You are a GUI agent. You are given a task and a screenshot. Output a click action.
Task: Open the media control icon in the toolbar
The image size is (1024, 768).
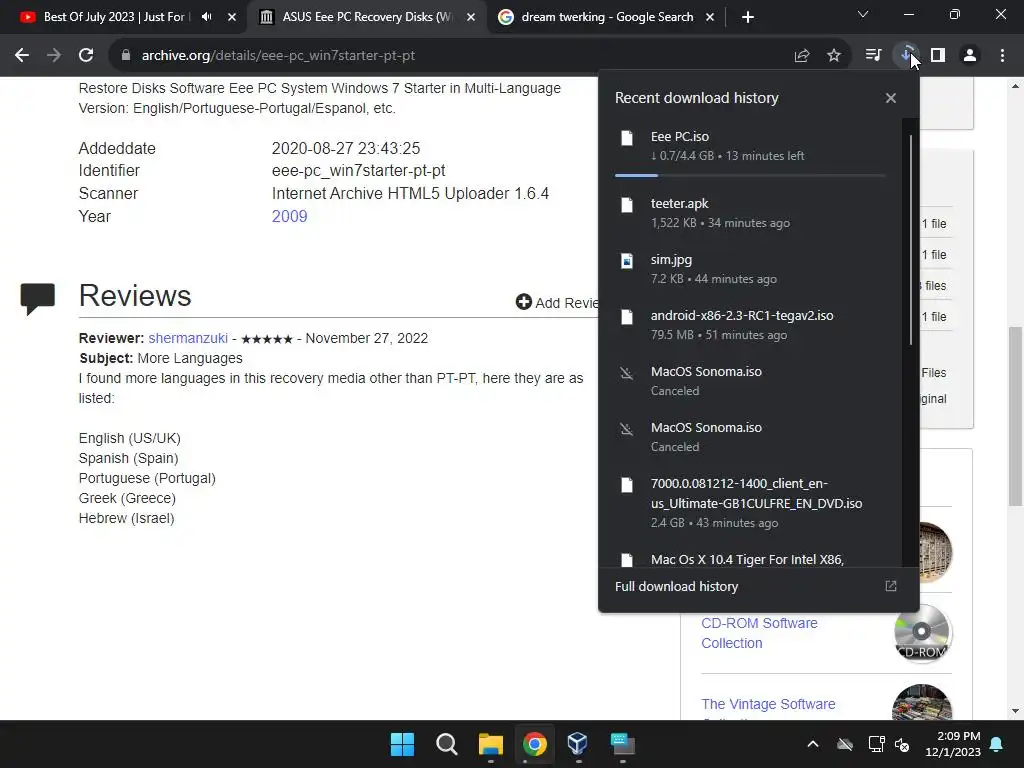873,56
